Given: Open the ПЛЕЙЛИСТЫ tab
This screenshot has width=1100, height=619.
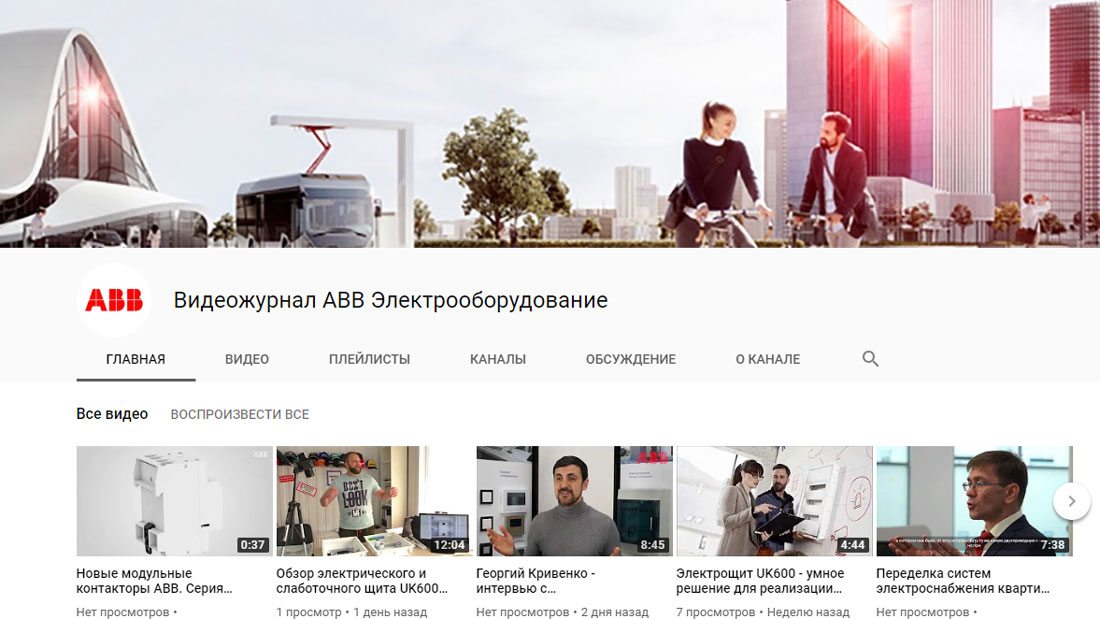Looking at the screenshot, I should click(x=370, y=359).
